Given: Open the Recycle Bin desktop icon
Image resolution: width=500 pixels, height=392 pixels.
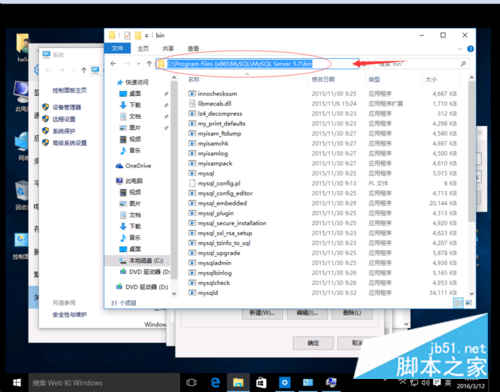Looking at the screenshot, I should click(22, 195).
